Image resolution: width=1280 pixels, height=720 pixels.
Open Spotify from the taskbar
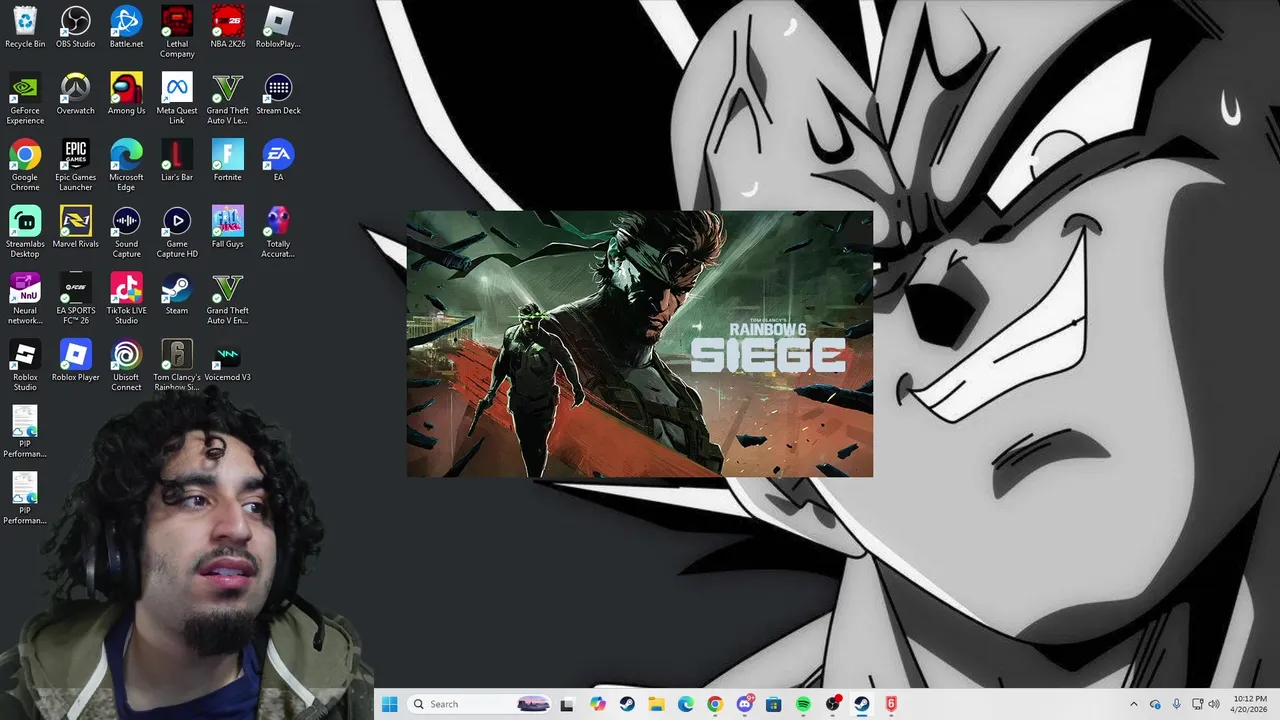pyautogui.click(x=803, y=704)
